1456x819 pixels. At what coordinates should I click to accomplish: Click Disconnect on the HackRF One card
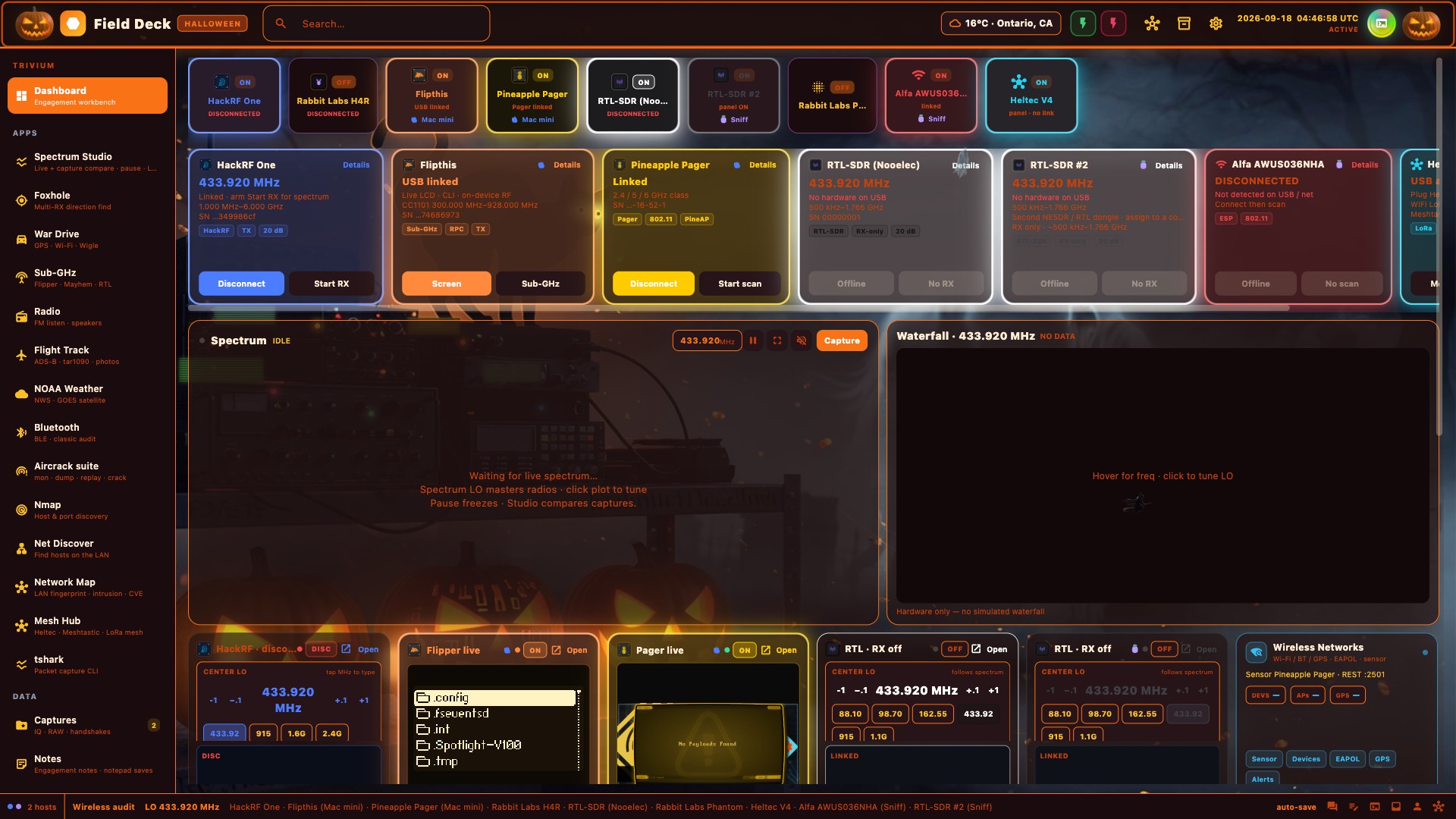pyautogui.click(x=241, y=284)
